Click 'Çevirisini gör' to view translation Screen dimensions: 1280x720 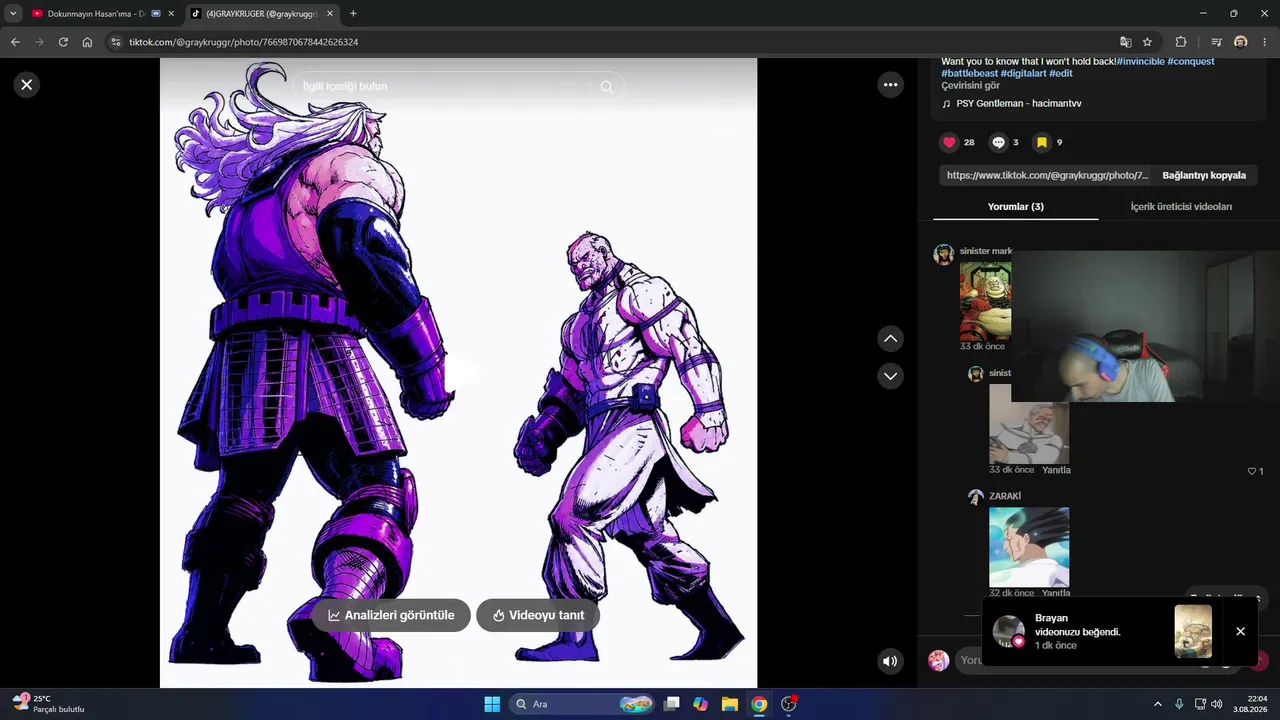[970, 86]
